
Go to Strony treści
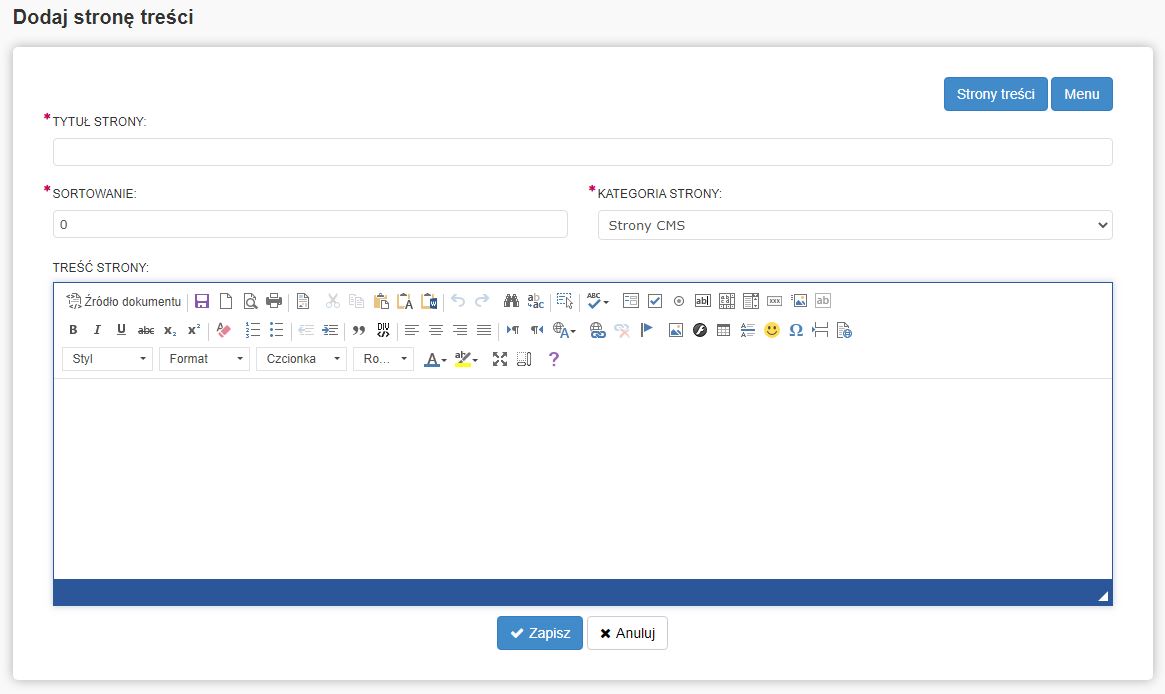(995, 94)
